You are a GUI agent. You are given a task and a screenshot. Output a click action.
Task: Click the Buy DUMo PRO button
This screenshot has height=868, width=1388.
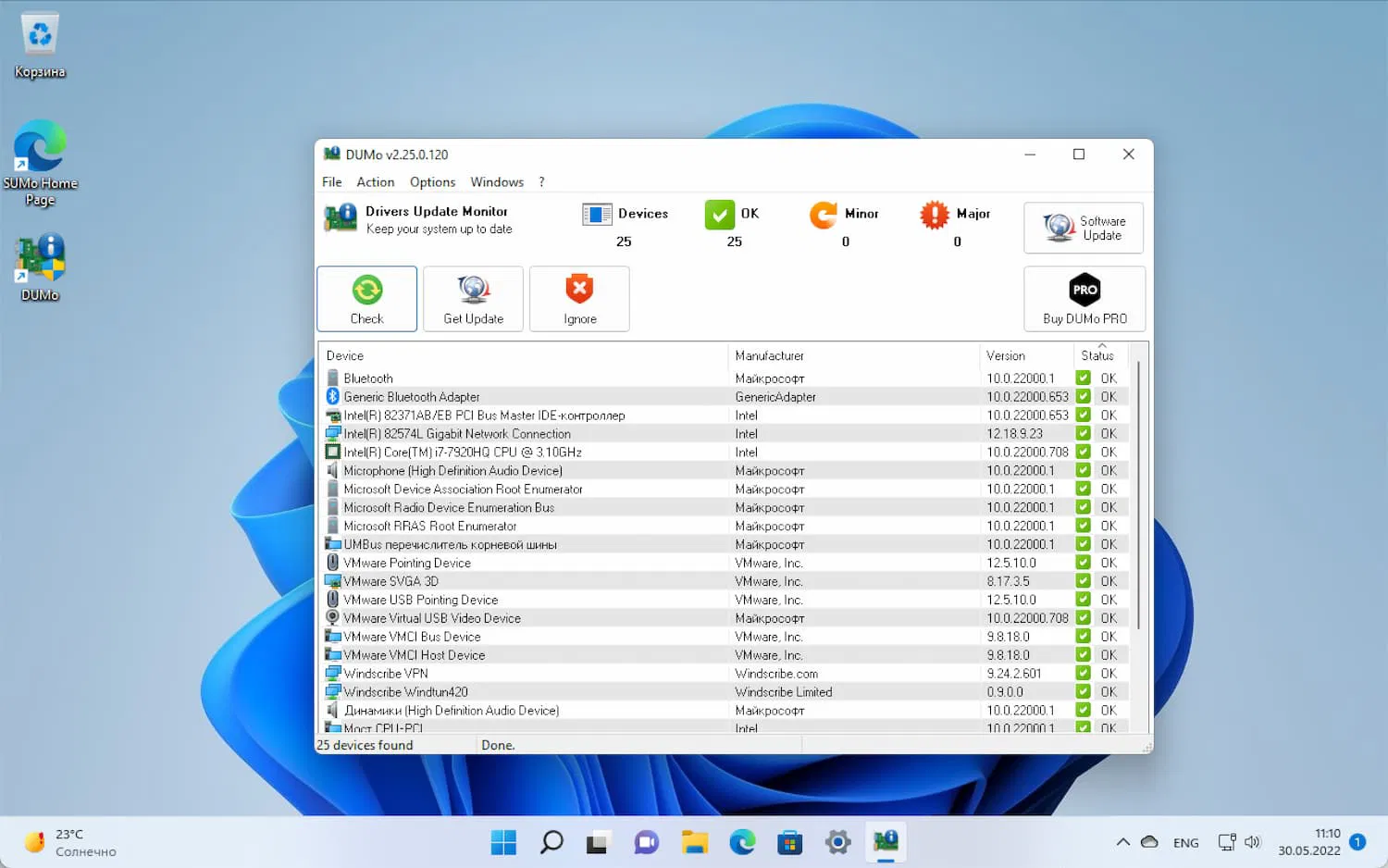tap(1084, 298)
